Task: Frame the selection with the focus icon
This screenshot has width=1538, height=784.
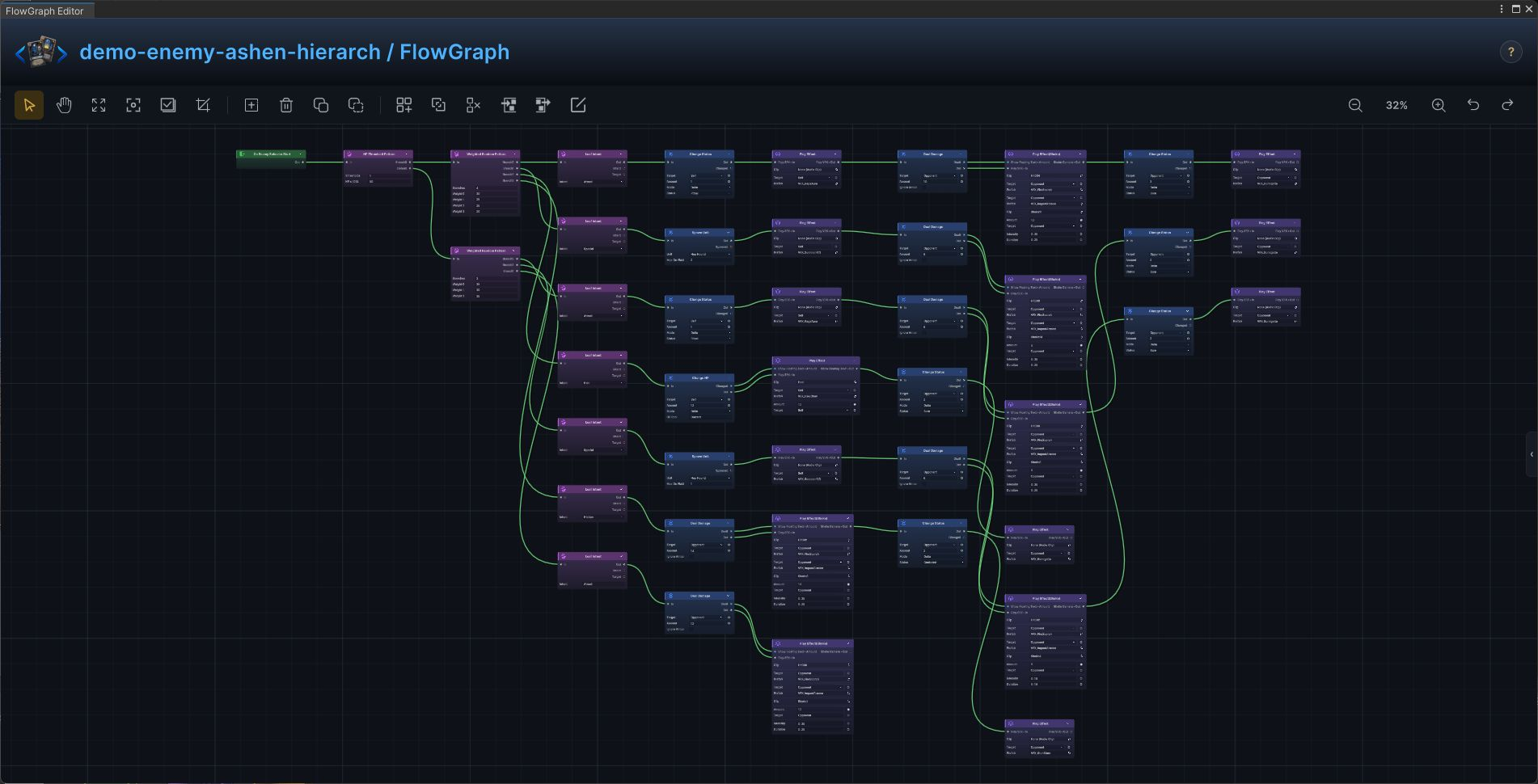Action: click(133, 105)
